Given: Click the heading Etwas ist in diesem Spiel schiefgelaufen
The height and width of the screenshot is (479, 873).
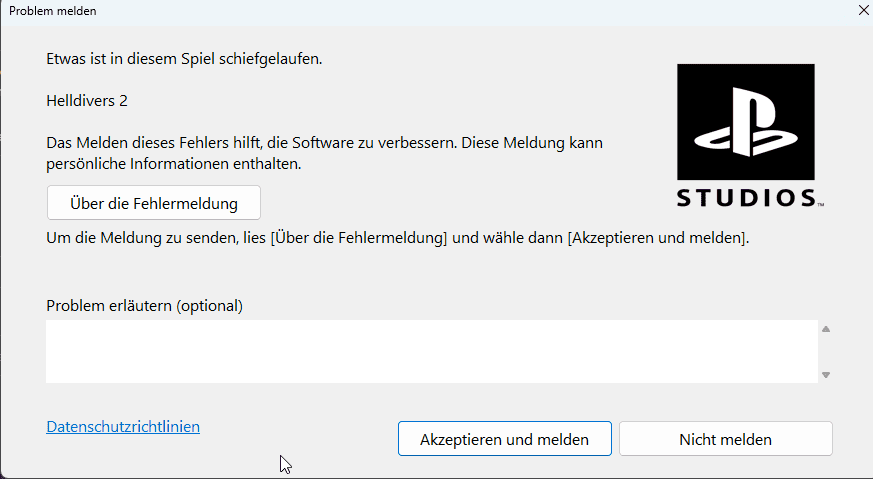Looking at the screenshot, I should (184, 58).
